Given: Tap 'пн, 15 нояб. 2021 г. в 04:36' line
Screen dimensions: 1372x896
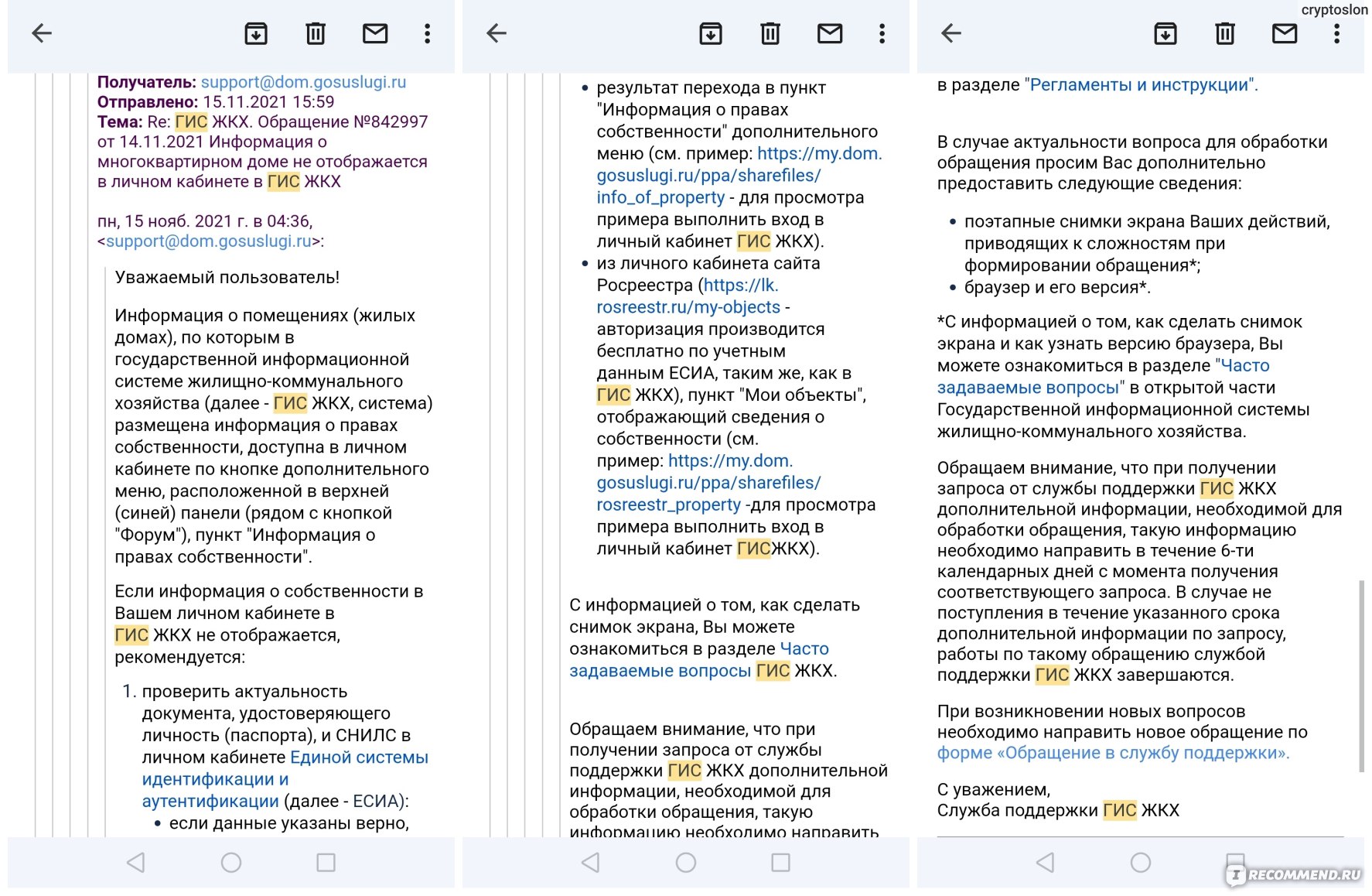Looking at the screenshot, I should pos(205,221).
